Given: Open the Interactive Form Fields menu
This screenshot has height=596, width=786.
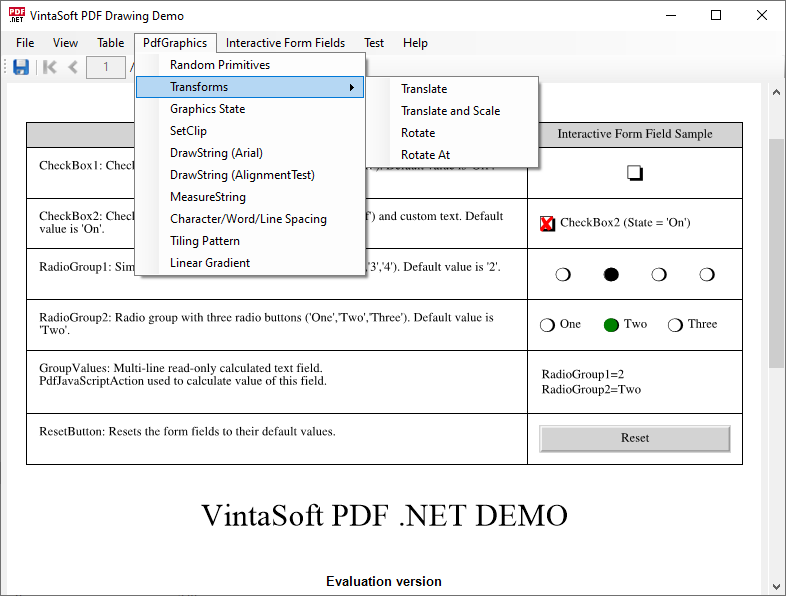Looking at the screenshot, I should tap(285, 43).
